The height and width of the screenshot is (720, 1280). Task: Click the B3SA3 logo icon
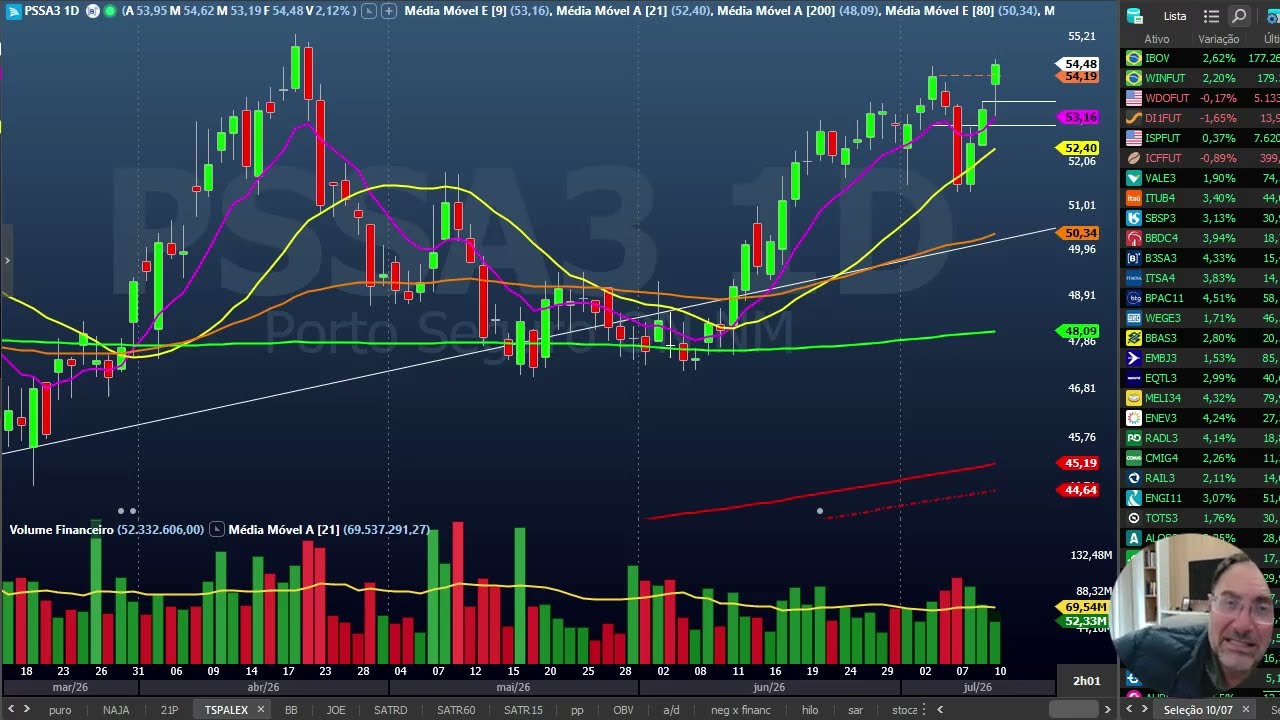[1133, 258]
